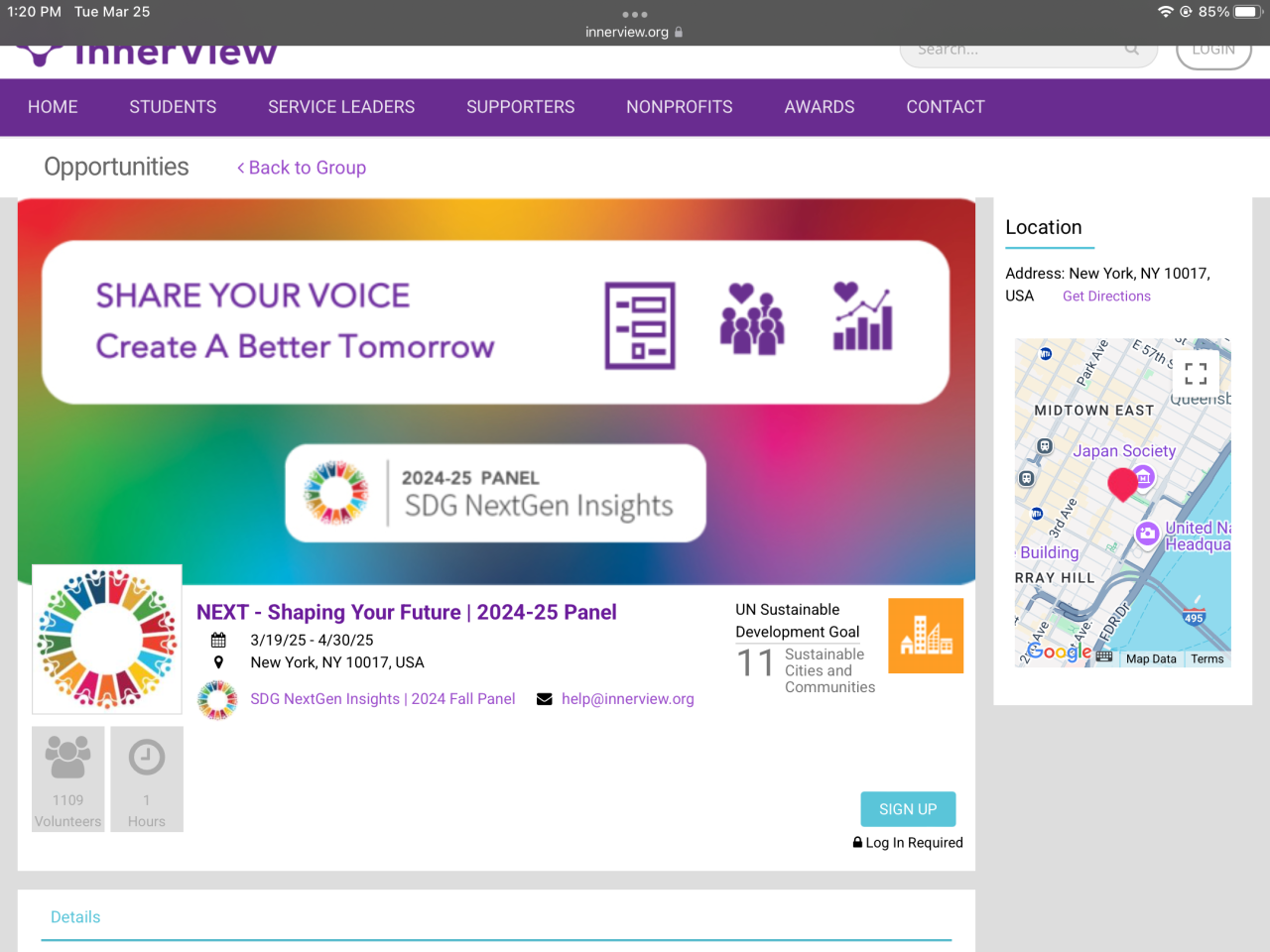
Task: Click the survey form icon in banner
Action: point(640,325)
